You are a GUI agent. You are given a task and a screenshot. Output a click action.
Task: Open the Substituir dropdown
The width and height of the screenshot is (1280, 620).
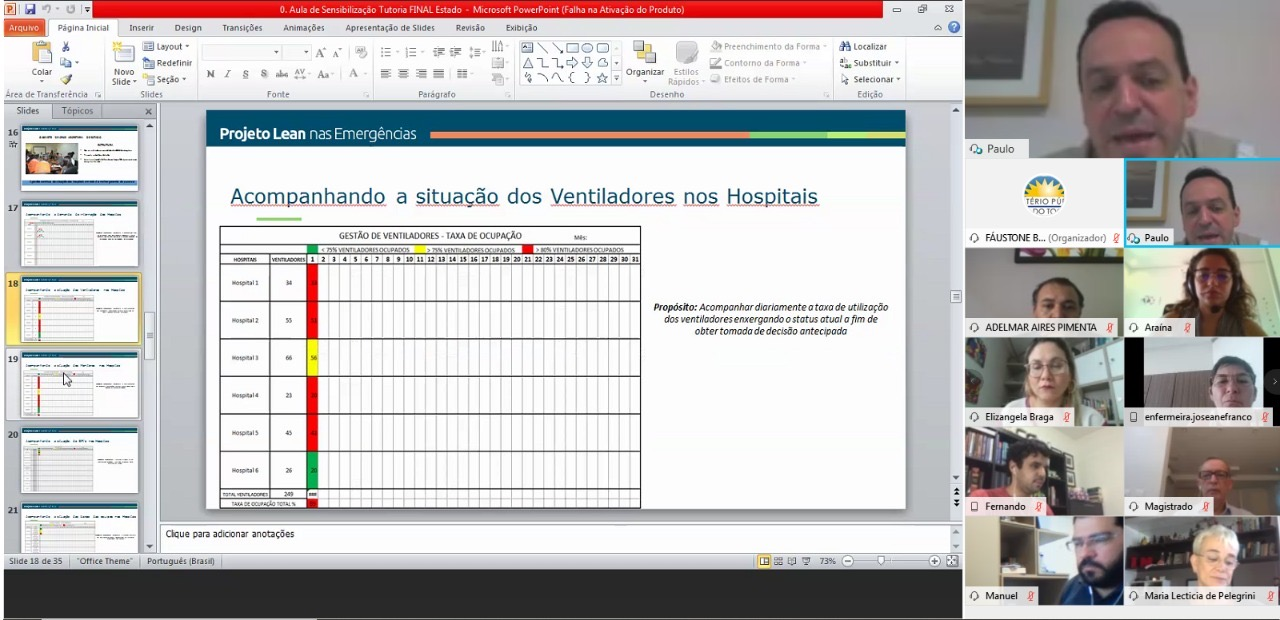pyautogui.click(x=868, y=63)
